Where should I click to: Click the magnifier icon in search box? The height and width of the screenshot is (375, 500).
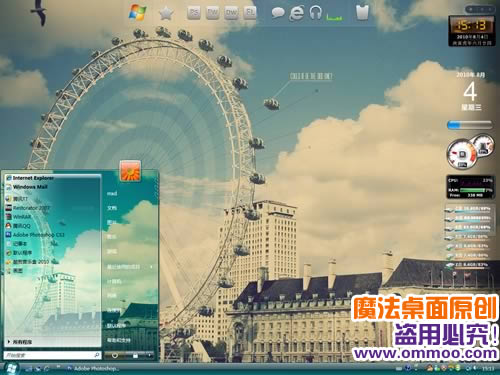97,355
